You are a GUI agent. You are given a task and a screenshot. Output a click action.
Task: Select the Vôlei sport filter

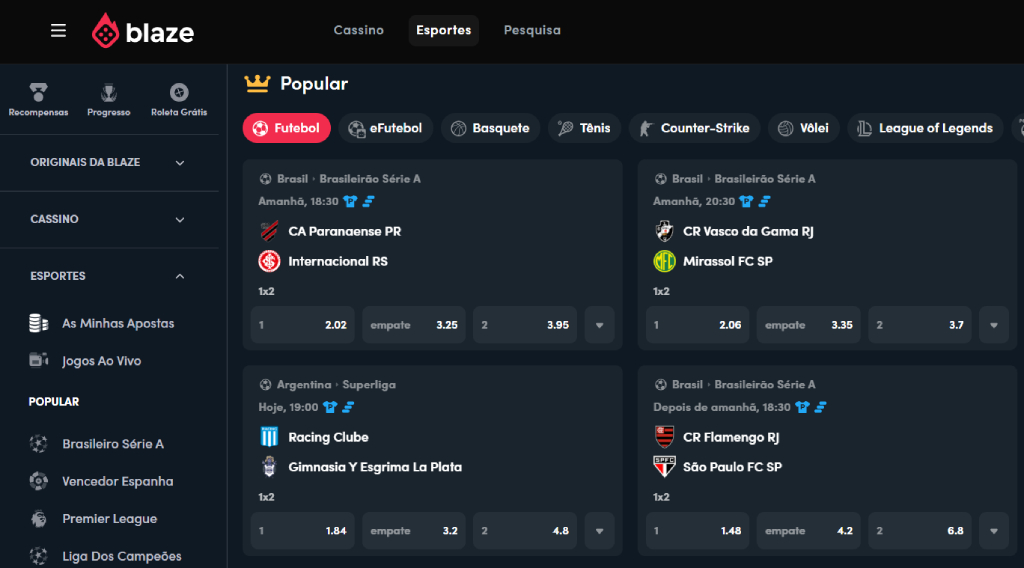(x=803, y=128)
